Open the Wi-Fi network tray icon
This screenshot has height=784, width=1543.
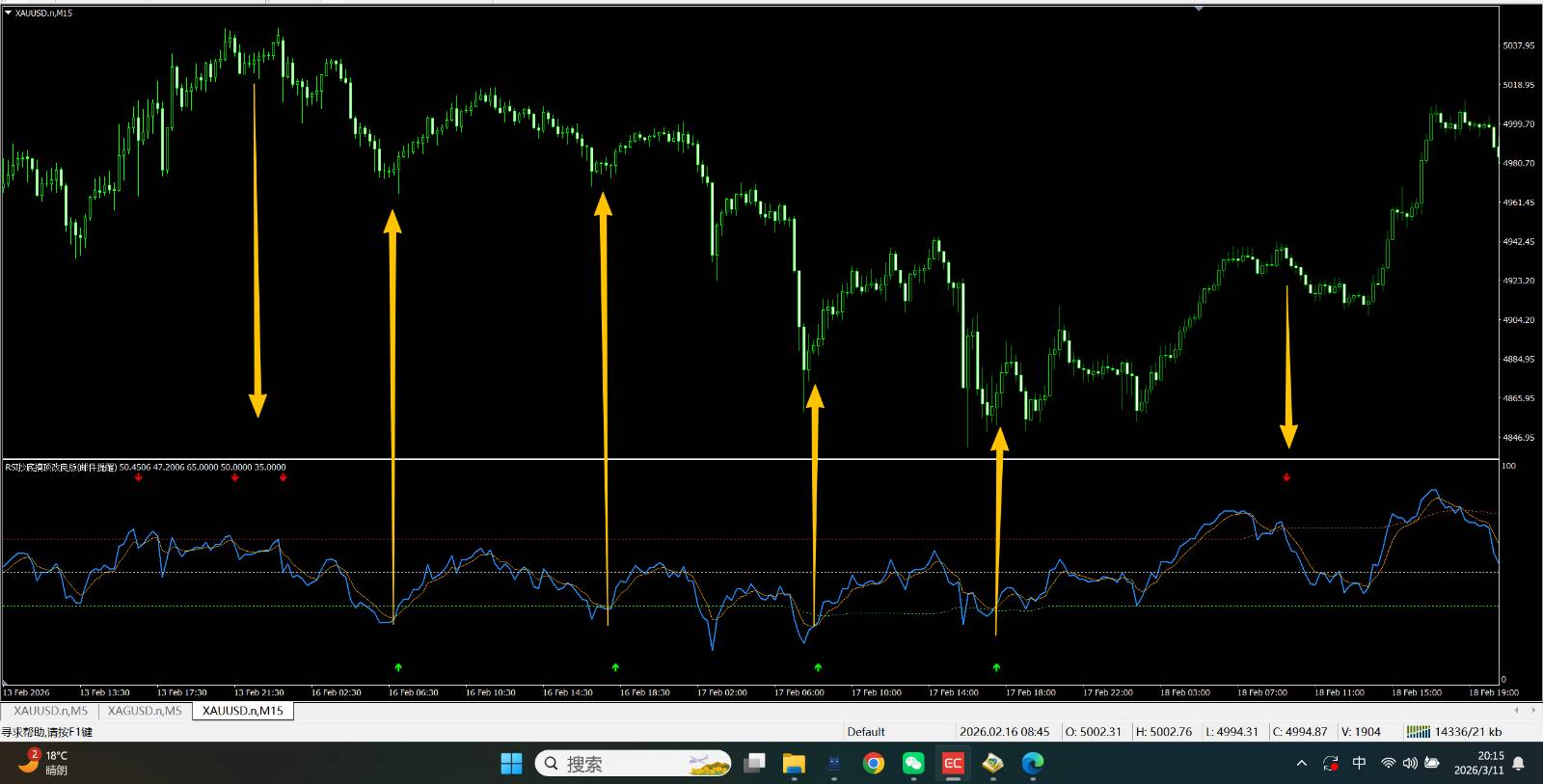click(x=1389, y=764)
